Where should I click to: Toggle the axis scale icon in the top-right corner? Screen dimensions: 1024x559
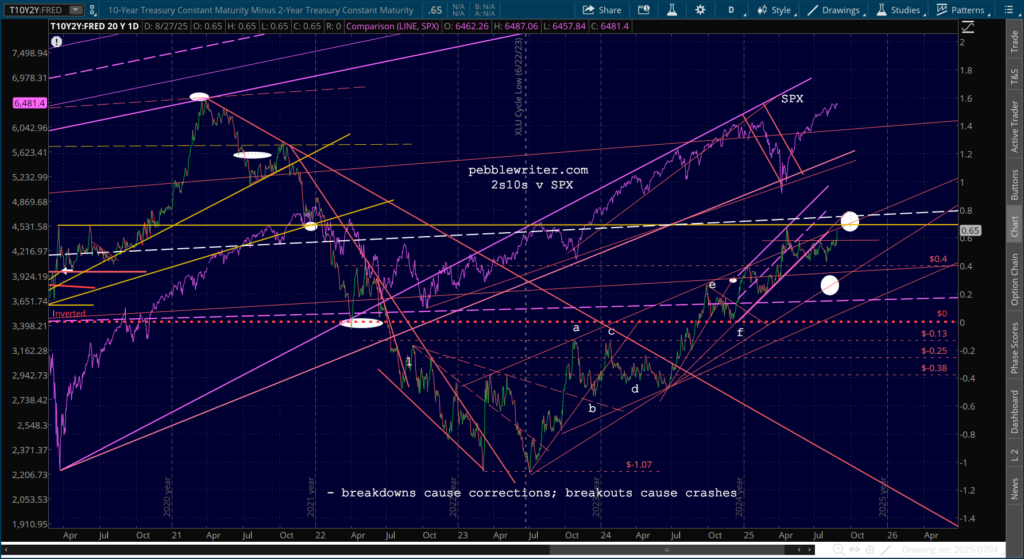(x=968, y=27)
